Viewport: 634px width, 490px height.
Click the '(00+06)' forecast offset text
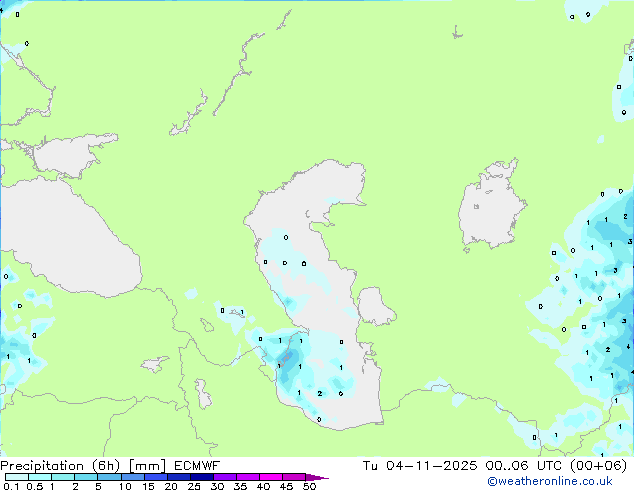pos(598,466)
